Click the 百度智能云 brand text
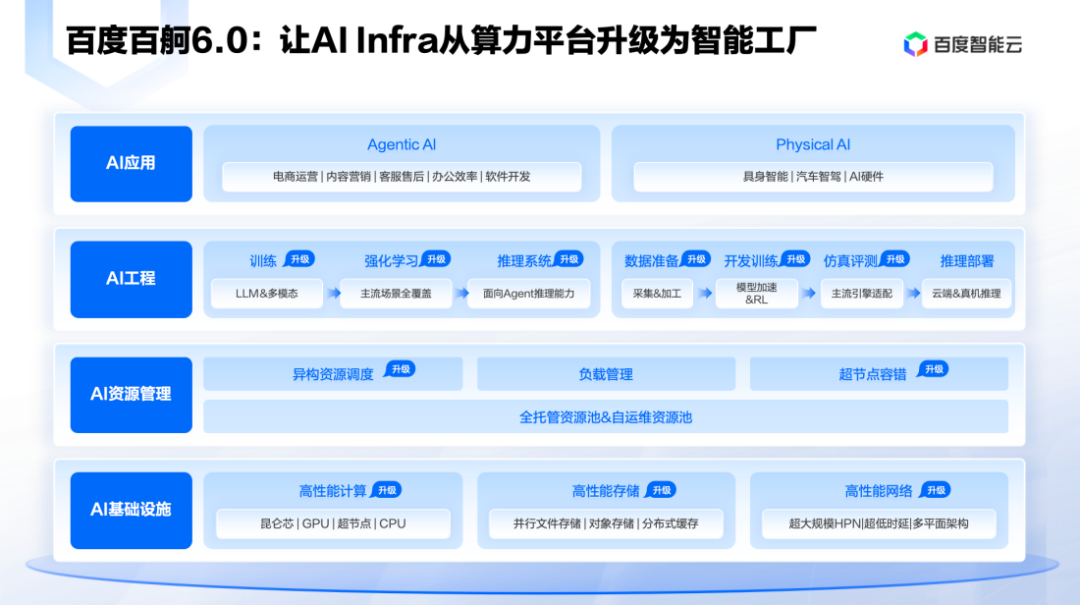 (978, 45)
